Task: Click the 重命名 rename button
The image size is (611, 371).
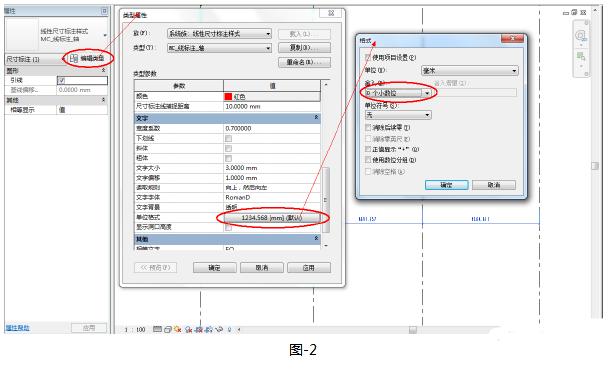Action: tap(304, 62)
